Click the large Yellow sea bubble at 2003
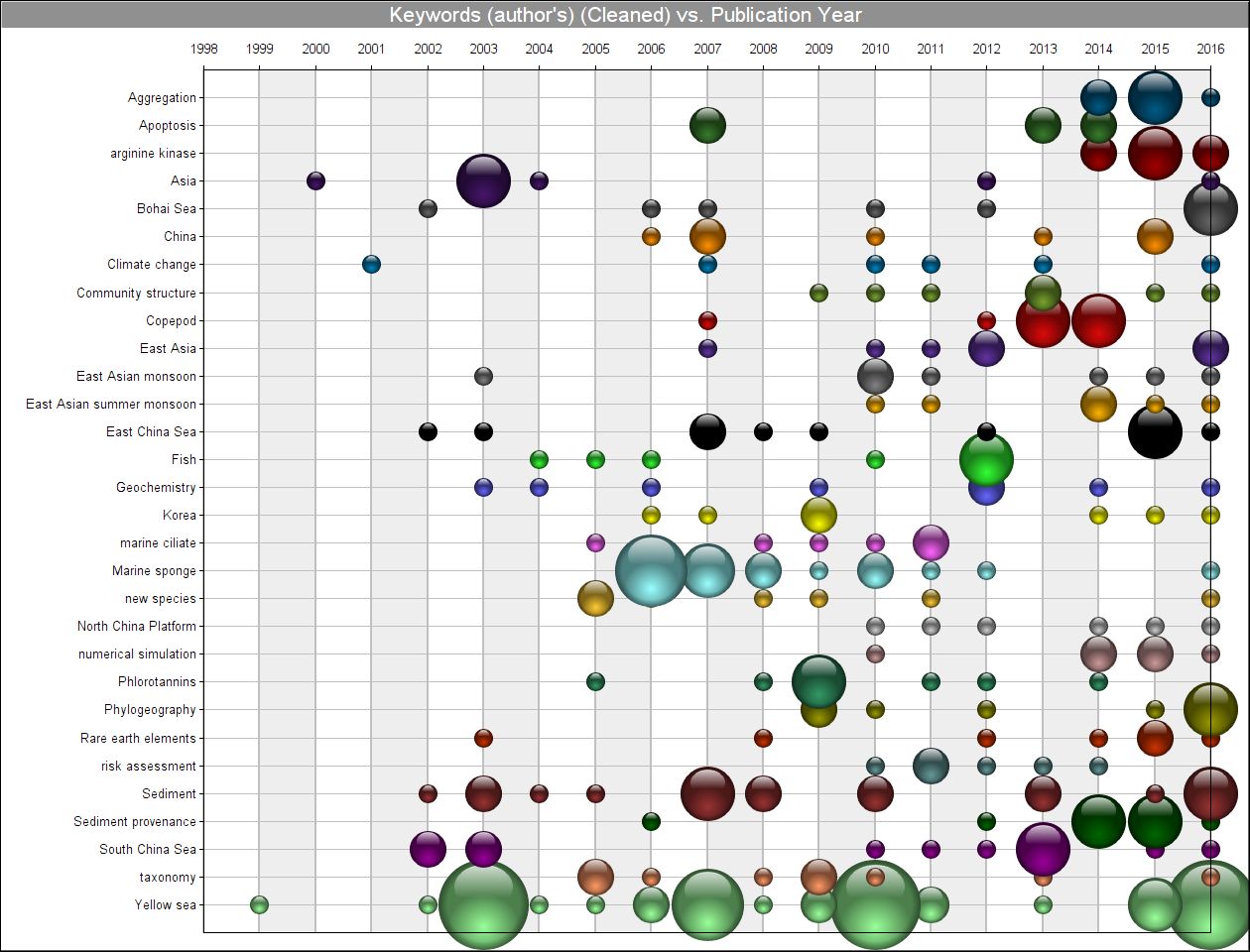Screen dimensions: 1250x952 point(483,904)
